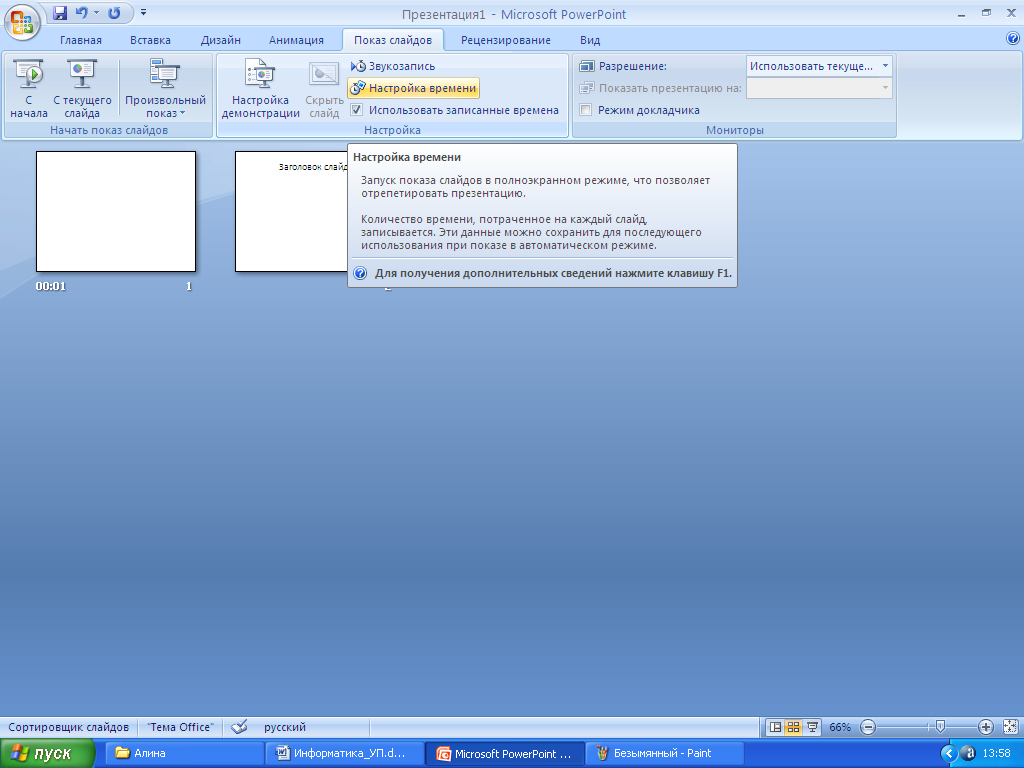Start slide show С начала
1024x768 pixels.
click(29, 89)
